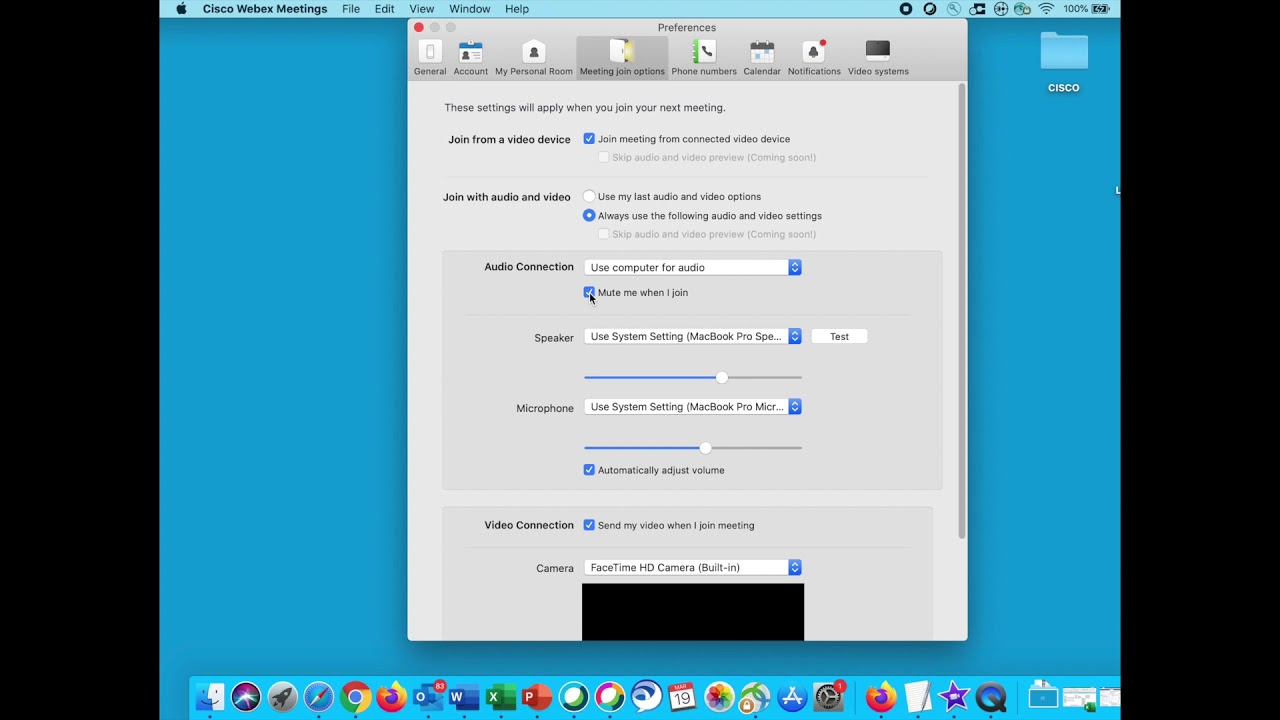Open the Speaker device dropdown
This screenshot has width=1280, height=720.
pyautogui.click(x=693, y=337)
